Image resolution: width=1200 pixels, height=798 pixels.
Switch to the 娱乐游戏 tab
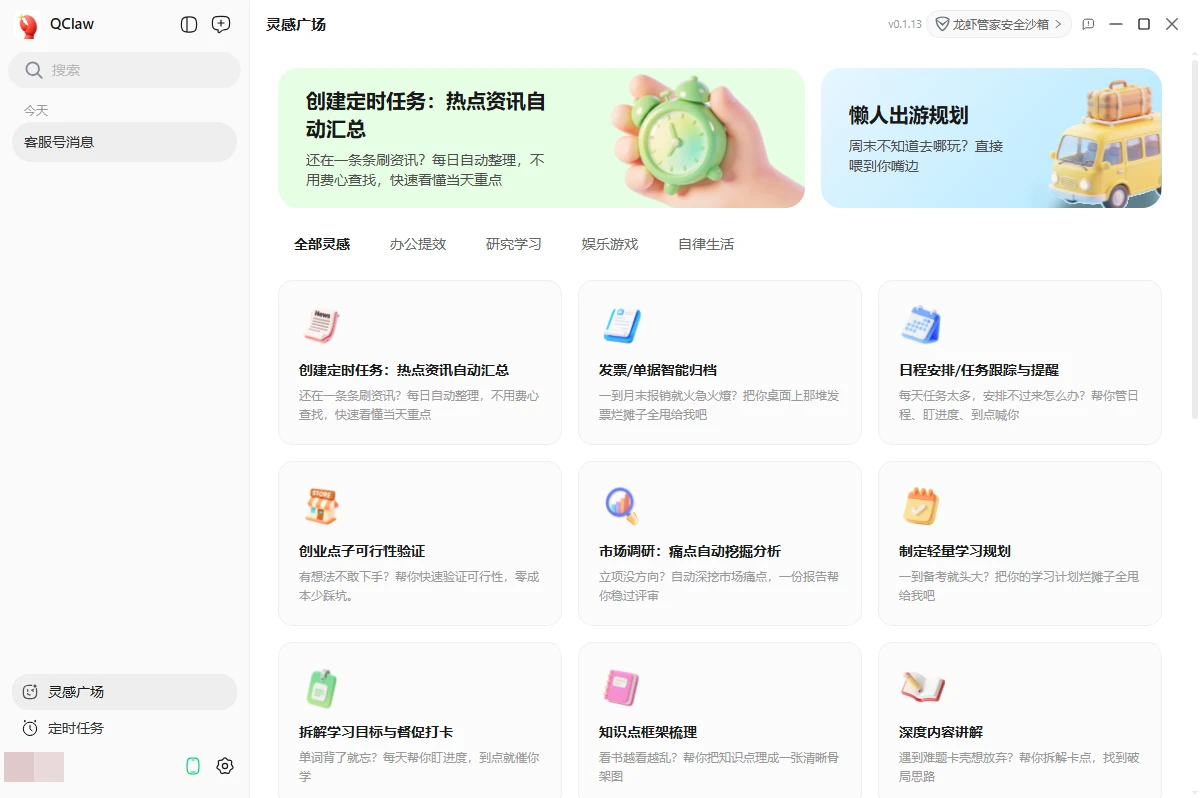[x=609, y=243]
